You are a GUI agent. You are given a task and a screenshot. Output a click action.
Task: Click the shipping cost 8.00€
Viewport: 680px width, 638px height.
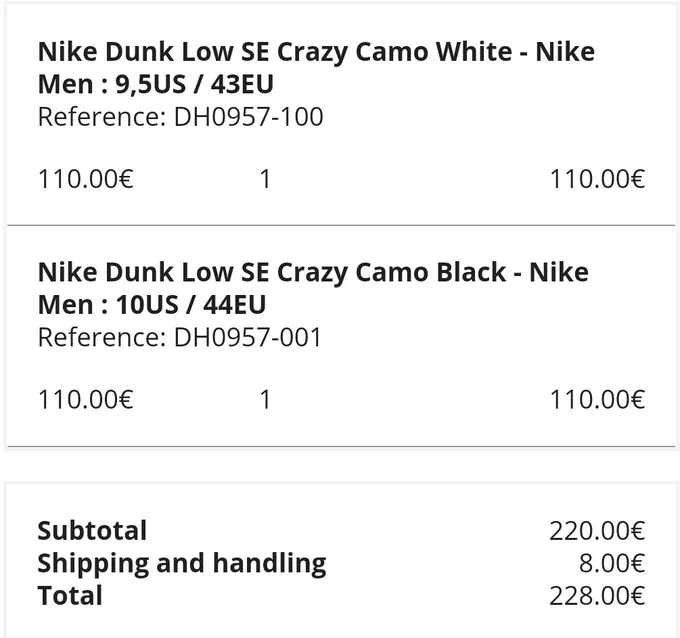pyautogui.click(x=612, y=563)
